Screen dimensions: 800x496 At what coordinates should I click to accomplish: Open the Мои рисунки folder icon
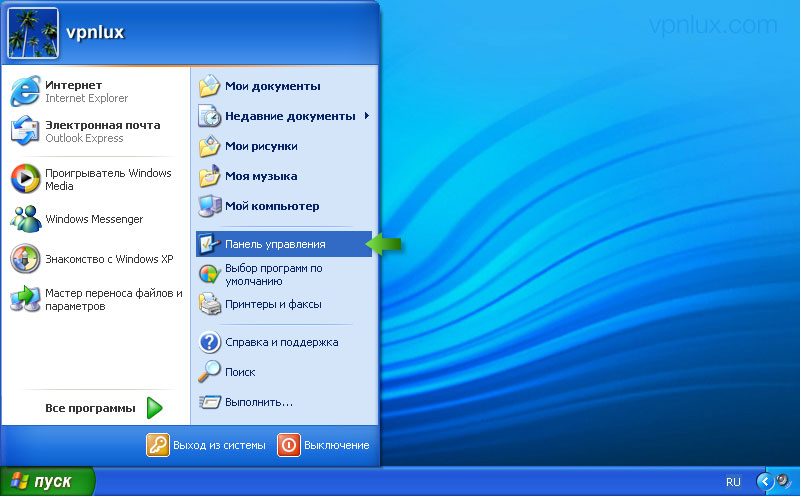209,146
